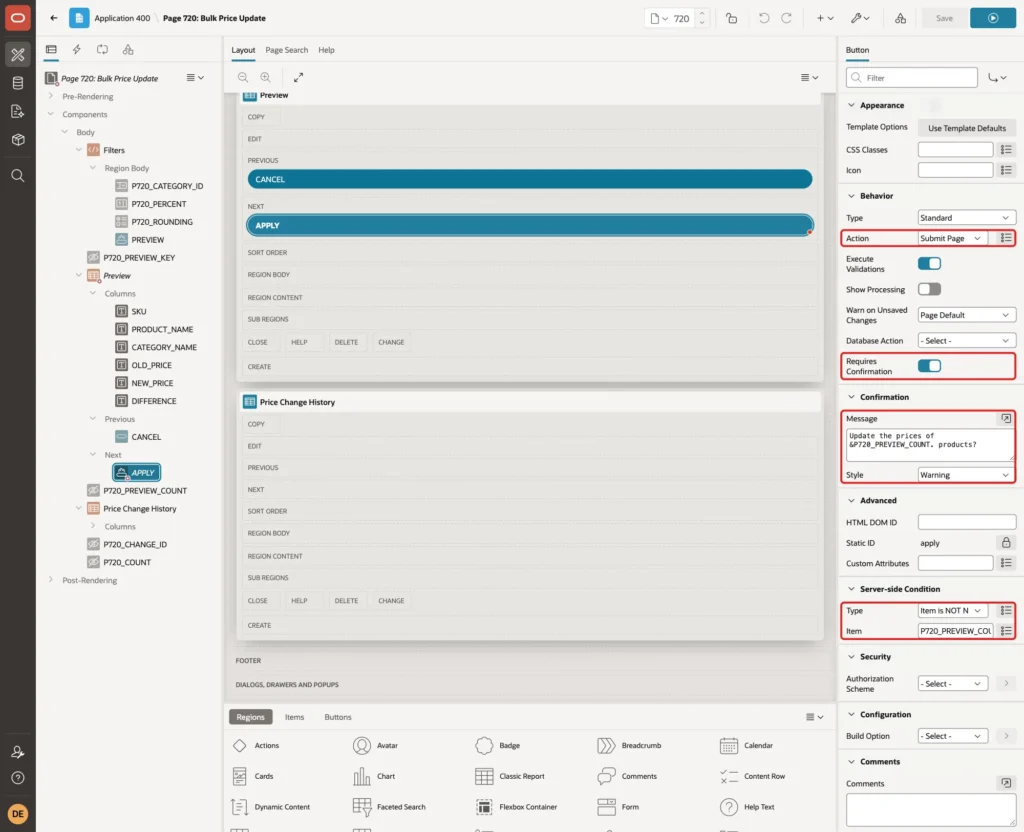Open the Shared Components toolbar icon

[900, 18]
